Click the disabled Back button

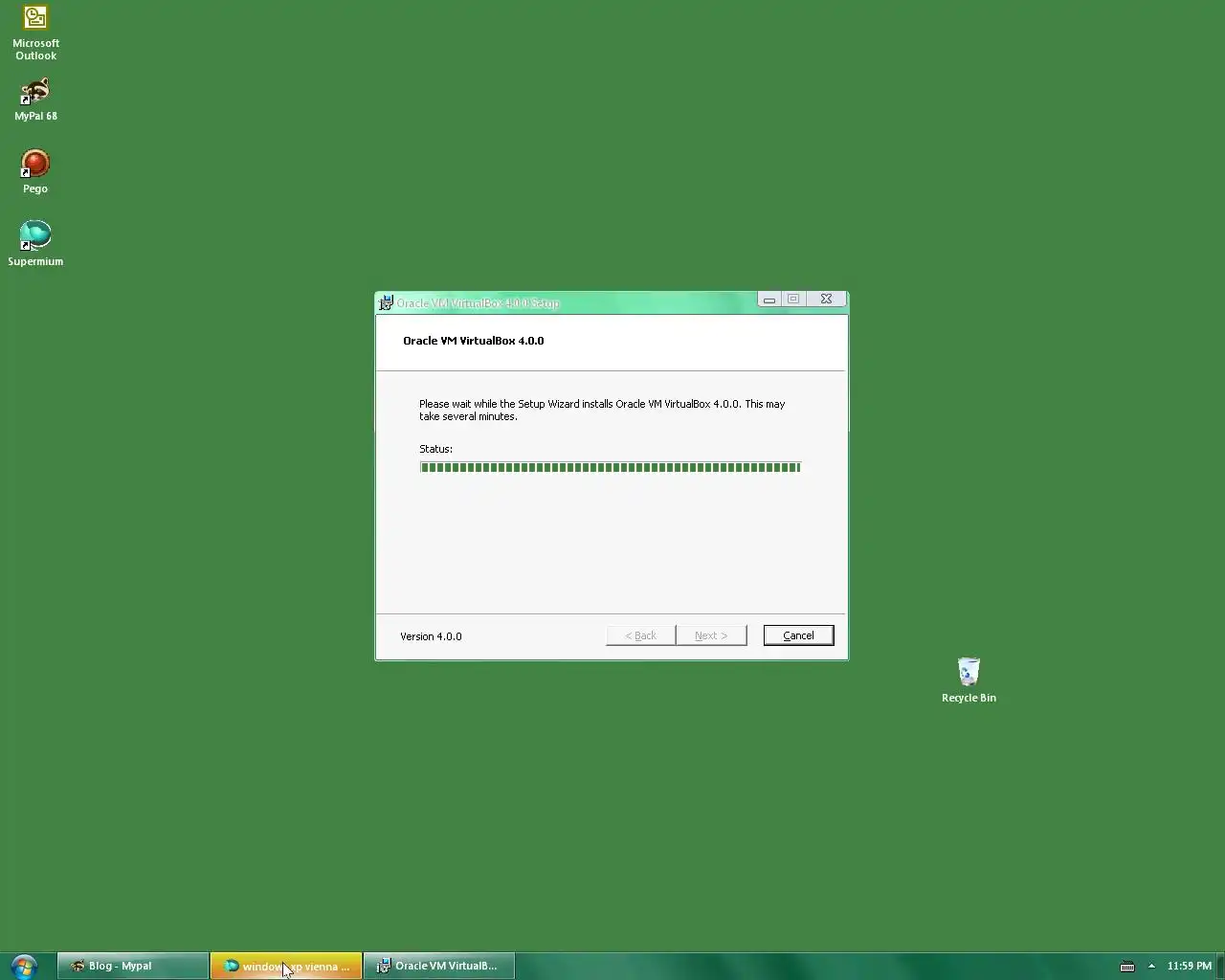point(640,635)
